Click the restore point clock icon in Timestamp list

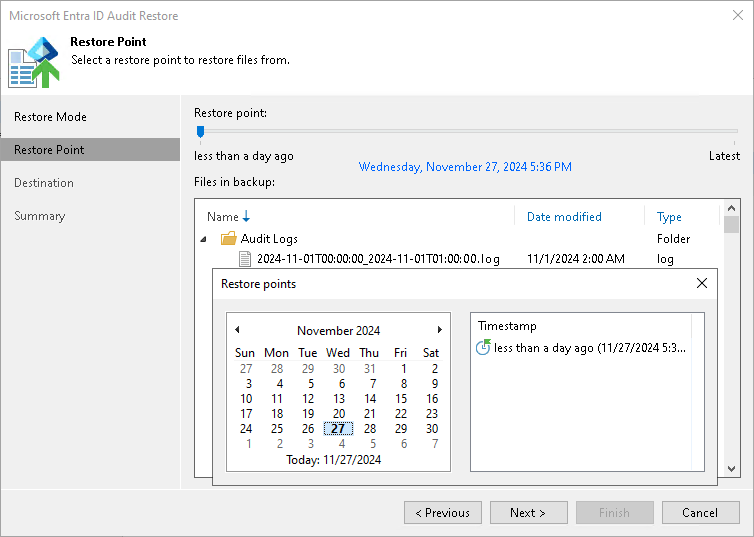pyautogui.click(x=483, y=347)
